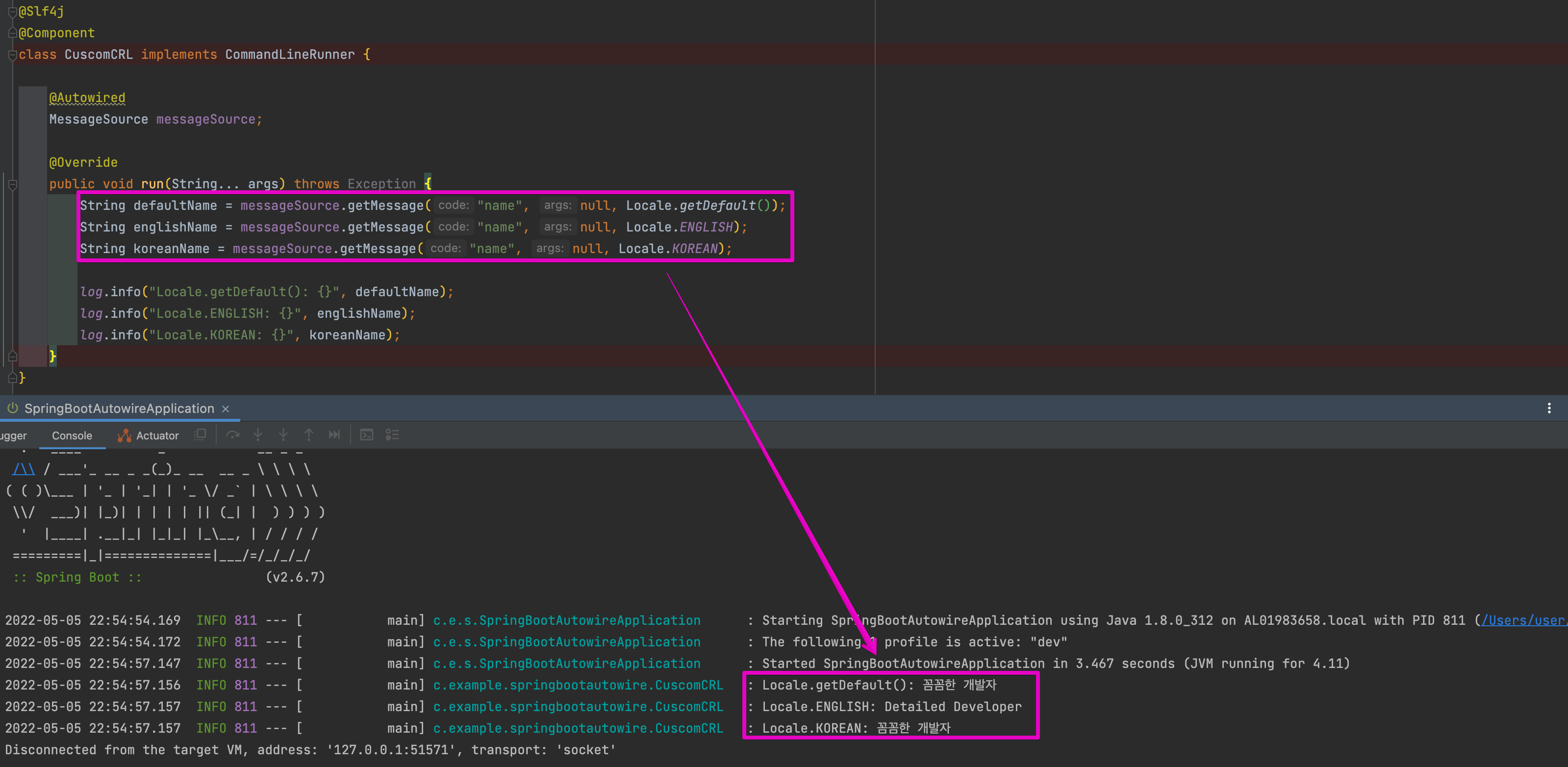
Task: Fold the @Slf4j annotation block marker
Action: tap(12, 12)
